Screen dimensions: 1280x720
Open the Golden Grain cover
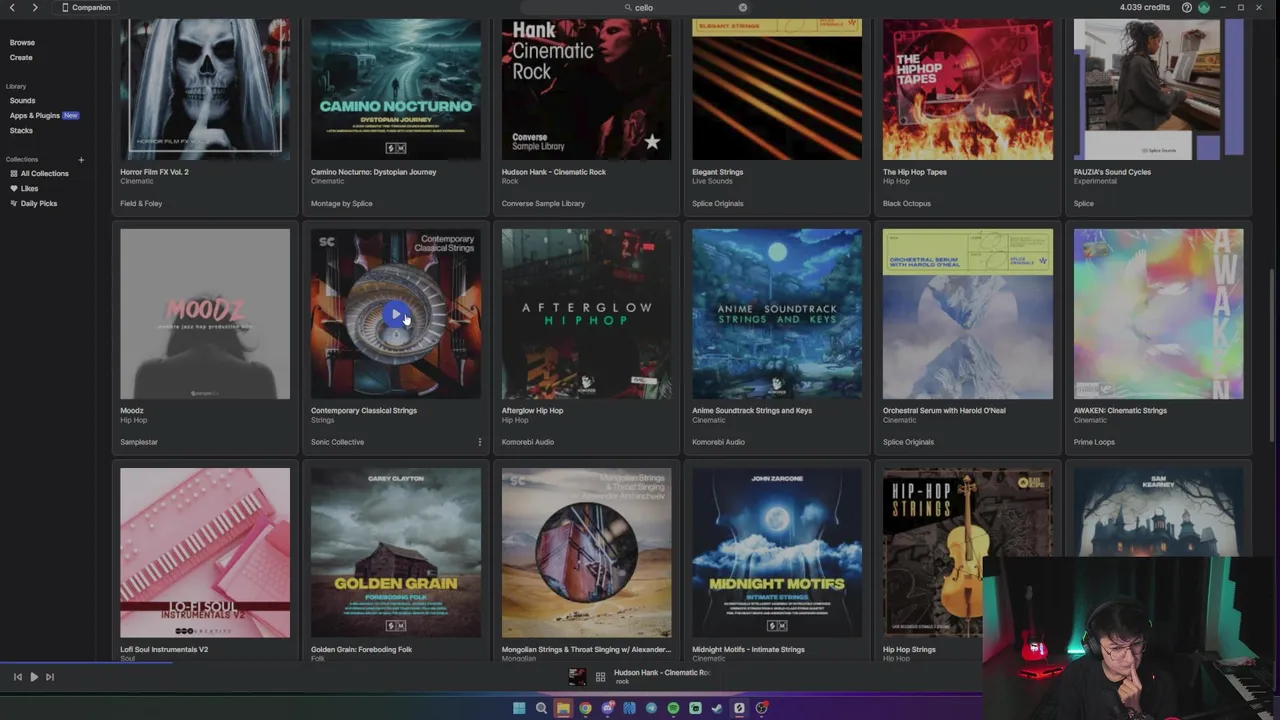point(396,553)
